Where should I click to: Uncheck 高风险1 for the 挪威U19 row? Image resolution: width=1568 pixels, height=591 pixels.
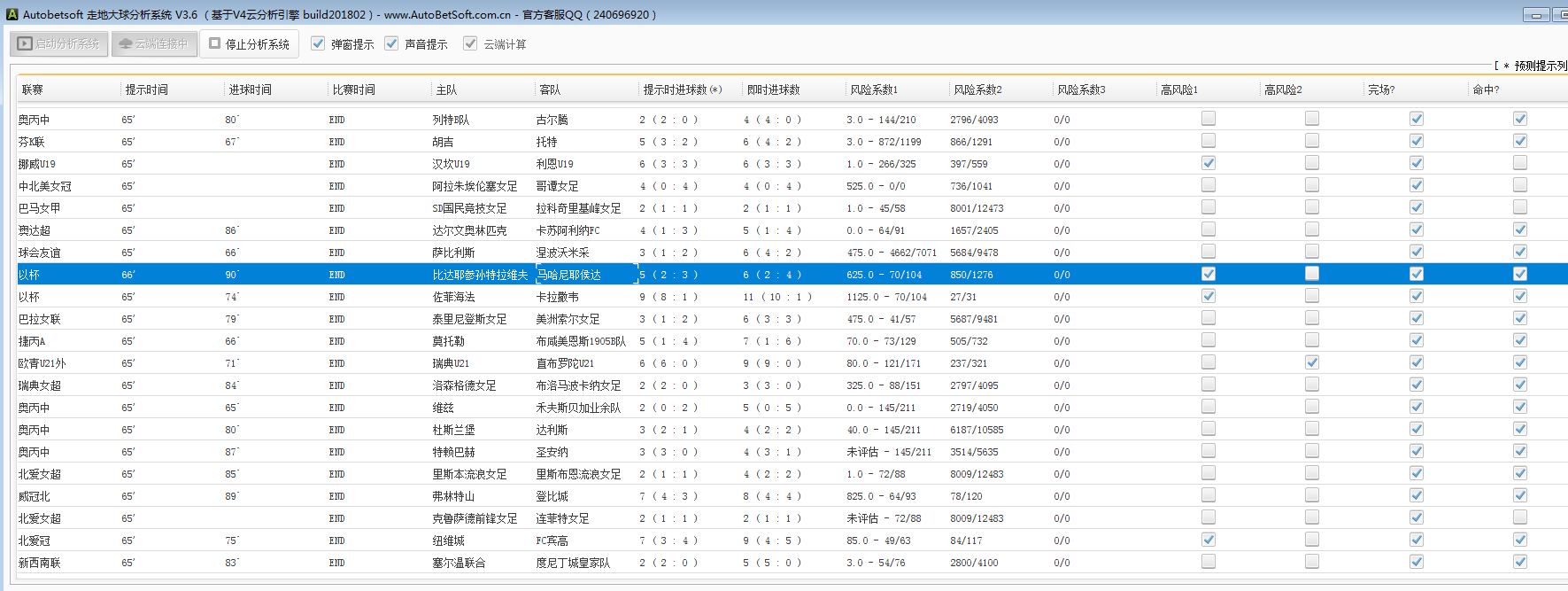(1209, 163)
